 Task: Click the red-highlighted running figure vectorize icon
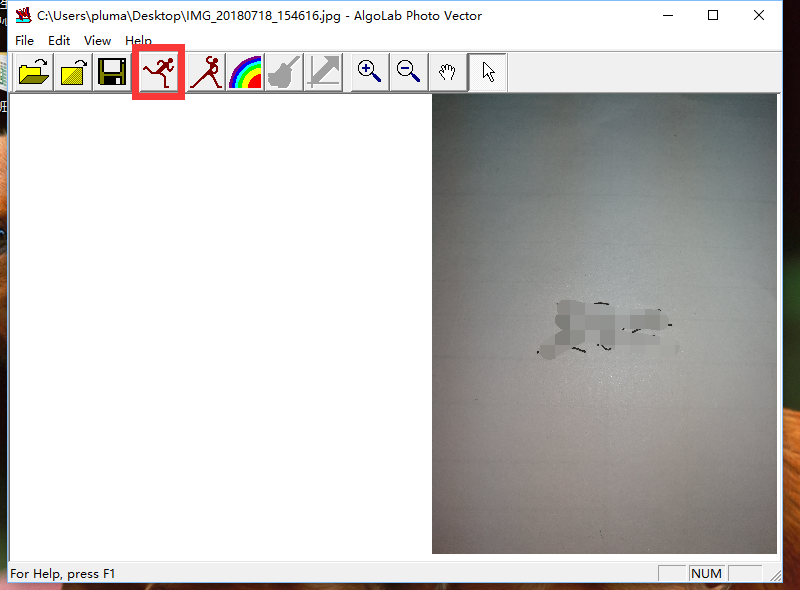pos(158,73)
